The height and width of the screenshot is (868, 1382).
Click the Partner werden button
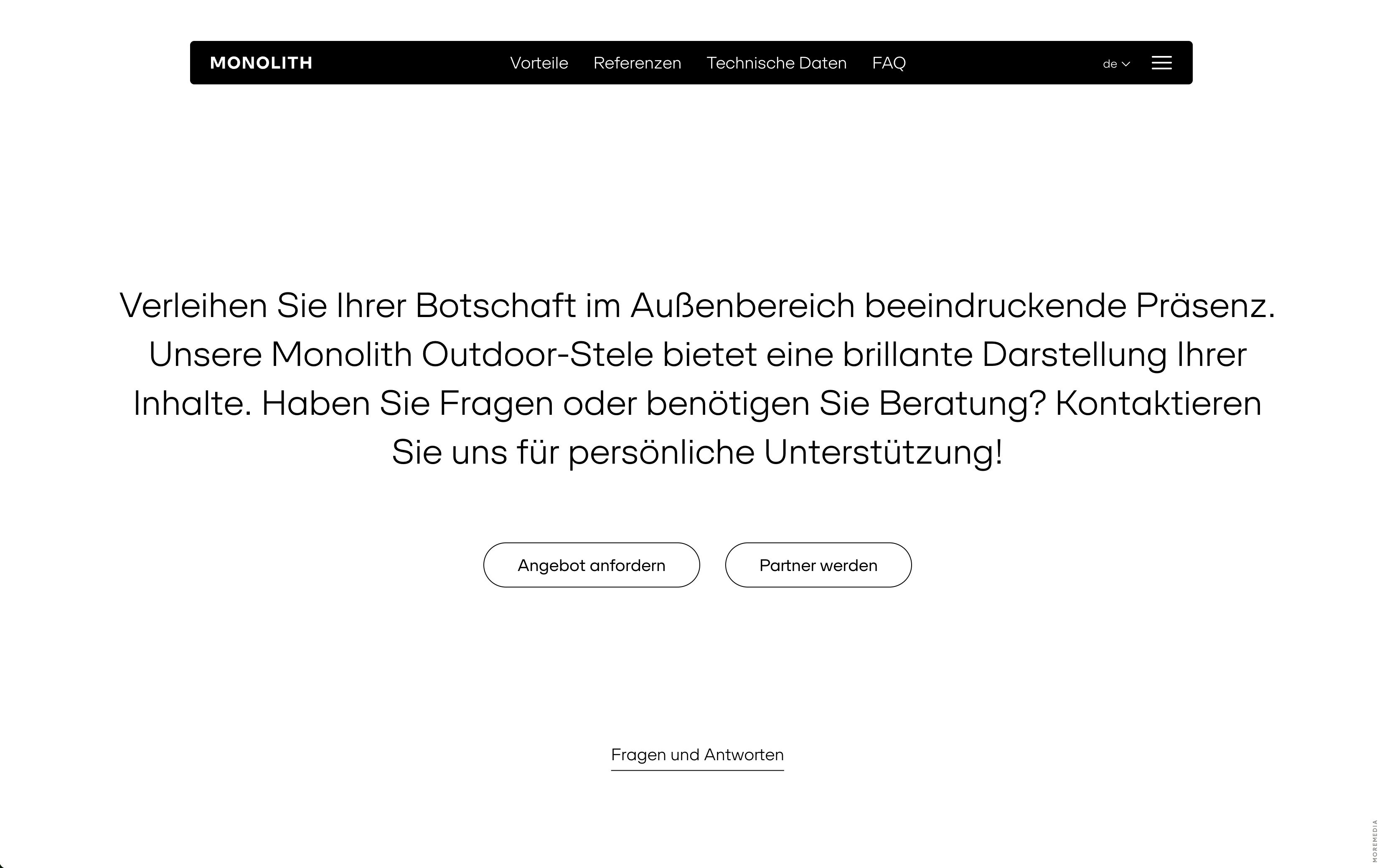click(x=818, y=565)
